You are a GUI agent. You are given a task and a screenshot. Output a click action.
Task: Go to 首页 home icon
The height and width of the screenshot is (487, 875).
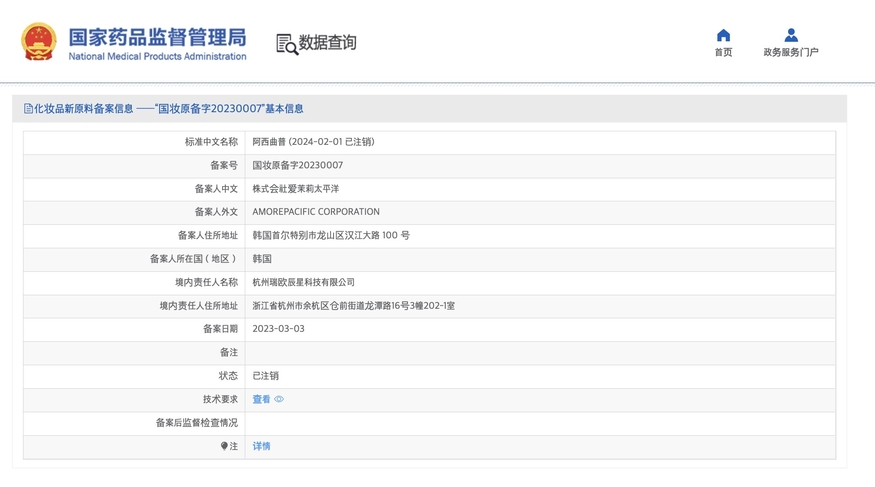723,36
